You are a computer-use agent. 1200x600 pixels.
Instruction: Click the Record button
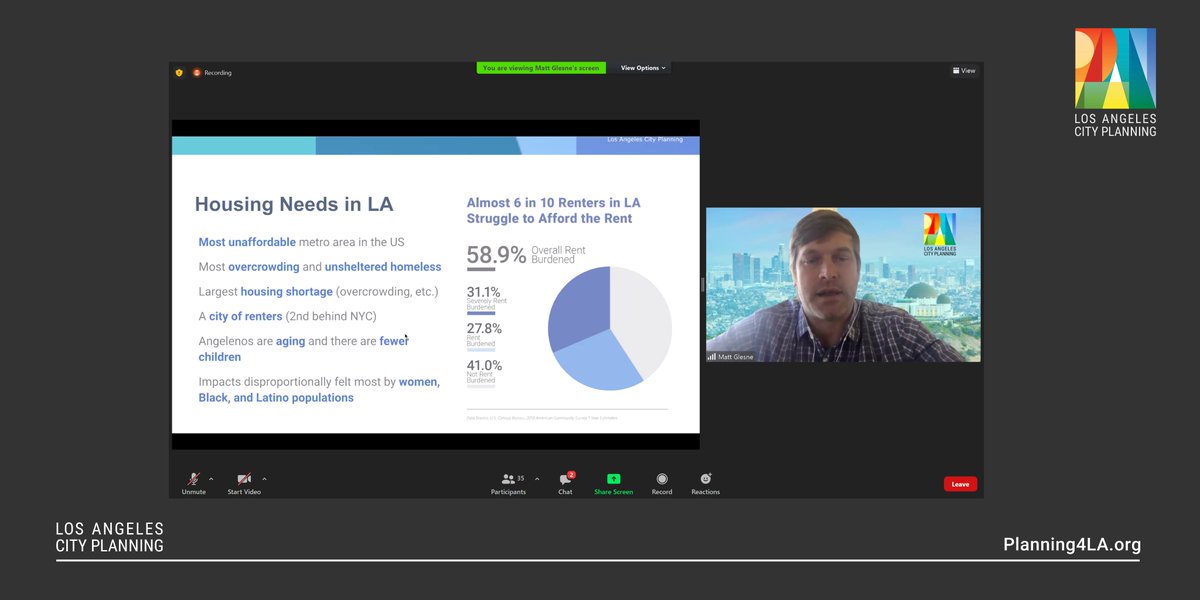tap(662, 483)
